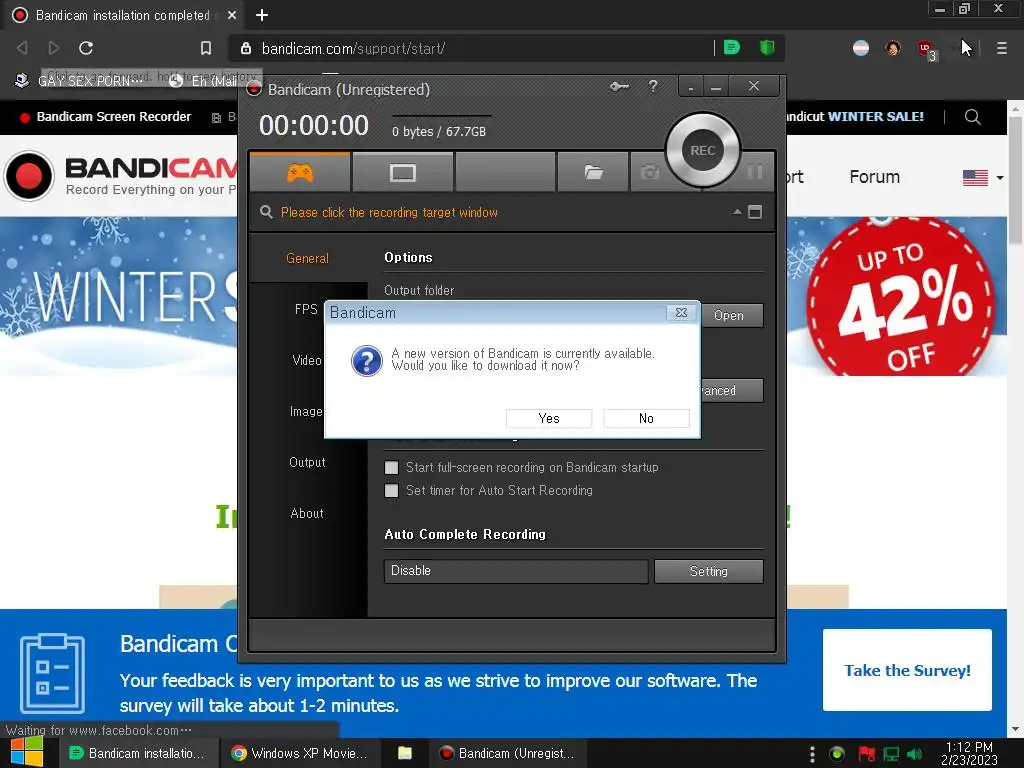Select FPS settings tab
This screenshot has width=1024, height=768.
306,309
